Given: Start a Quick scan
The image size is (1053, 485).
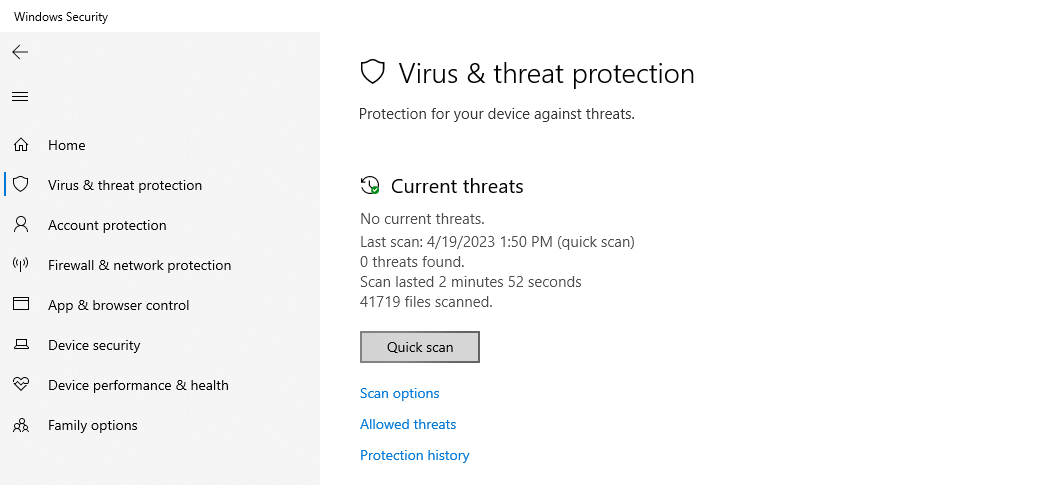Looking at the screenshot, I should [x=420, y=347].
